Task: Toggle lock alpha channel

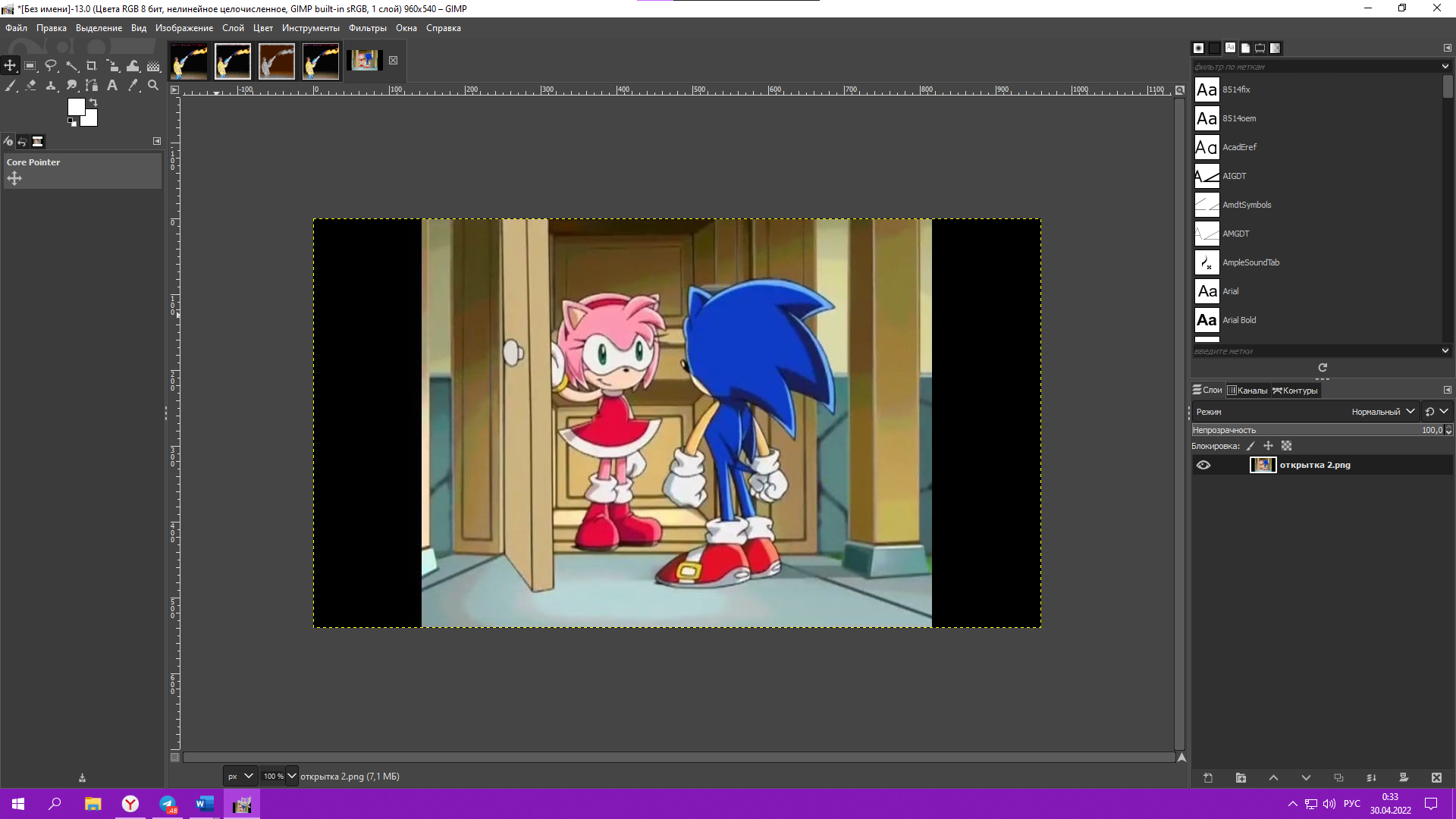Action: click(1286, 446)
